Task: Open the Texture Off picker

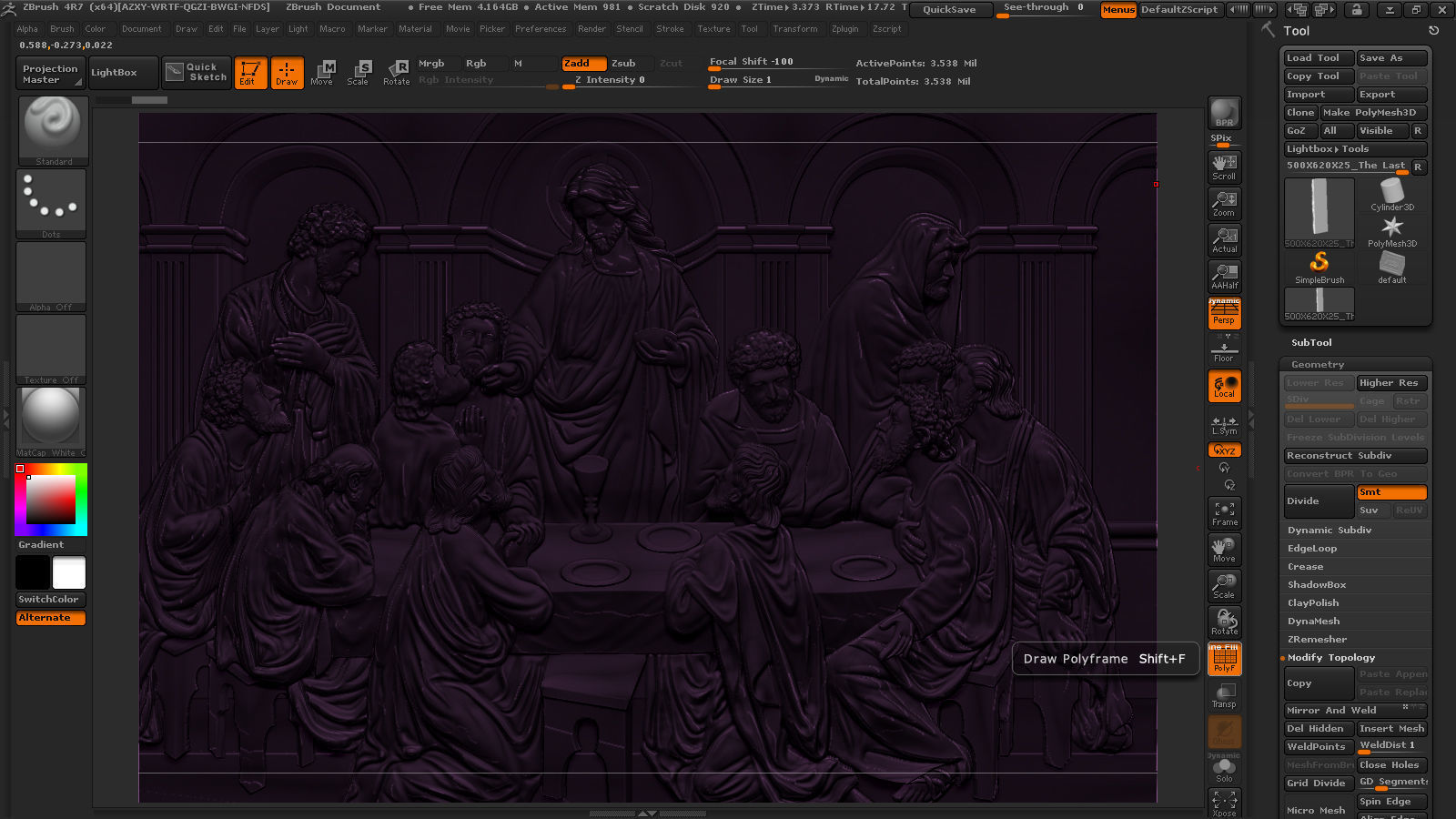Action: [x=51, y=349]
